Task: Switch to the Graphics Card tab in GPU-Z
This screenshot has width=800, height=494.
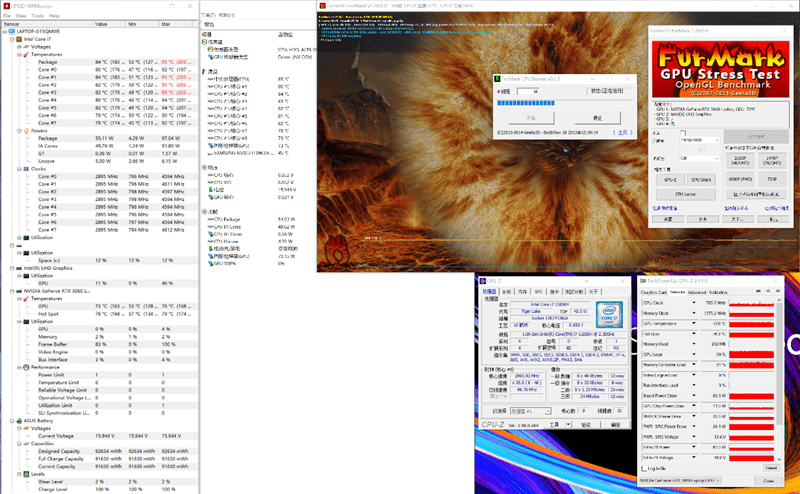Action: [654, 292]
